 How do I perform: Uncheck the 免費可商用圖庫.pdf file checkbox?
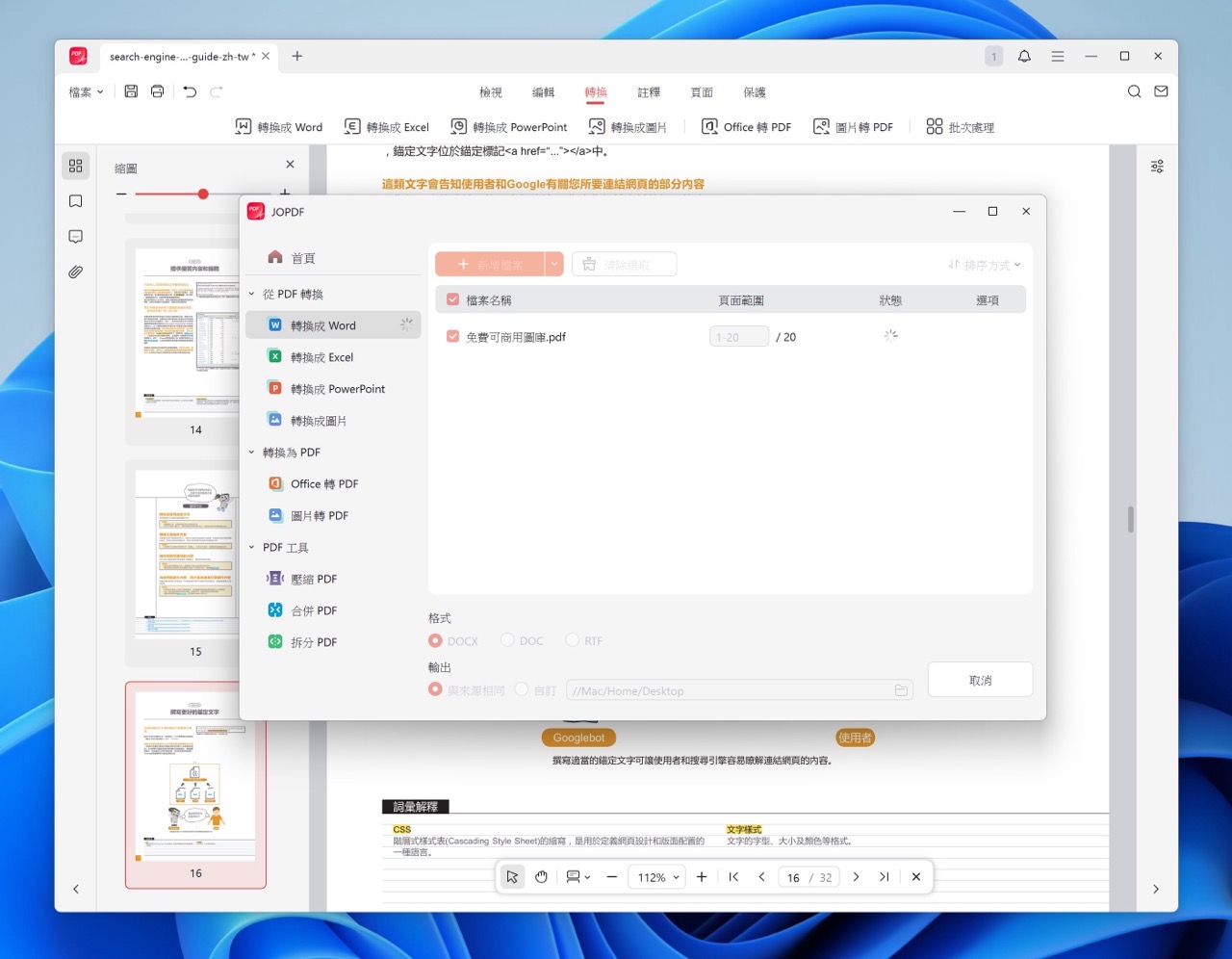tap(452, 337)
